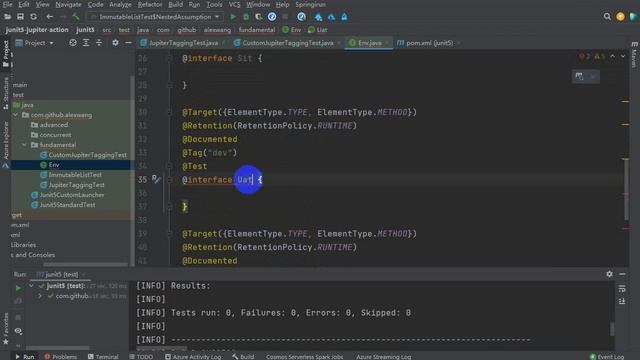Close the Env.java editor tab

point(387,43)
